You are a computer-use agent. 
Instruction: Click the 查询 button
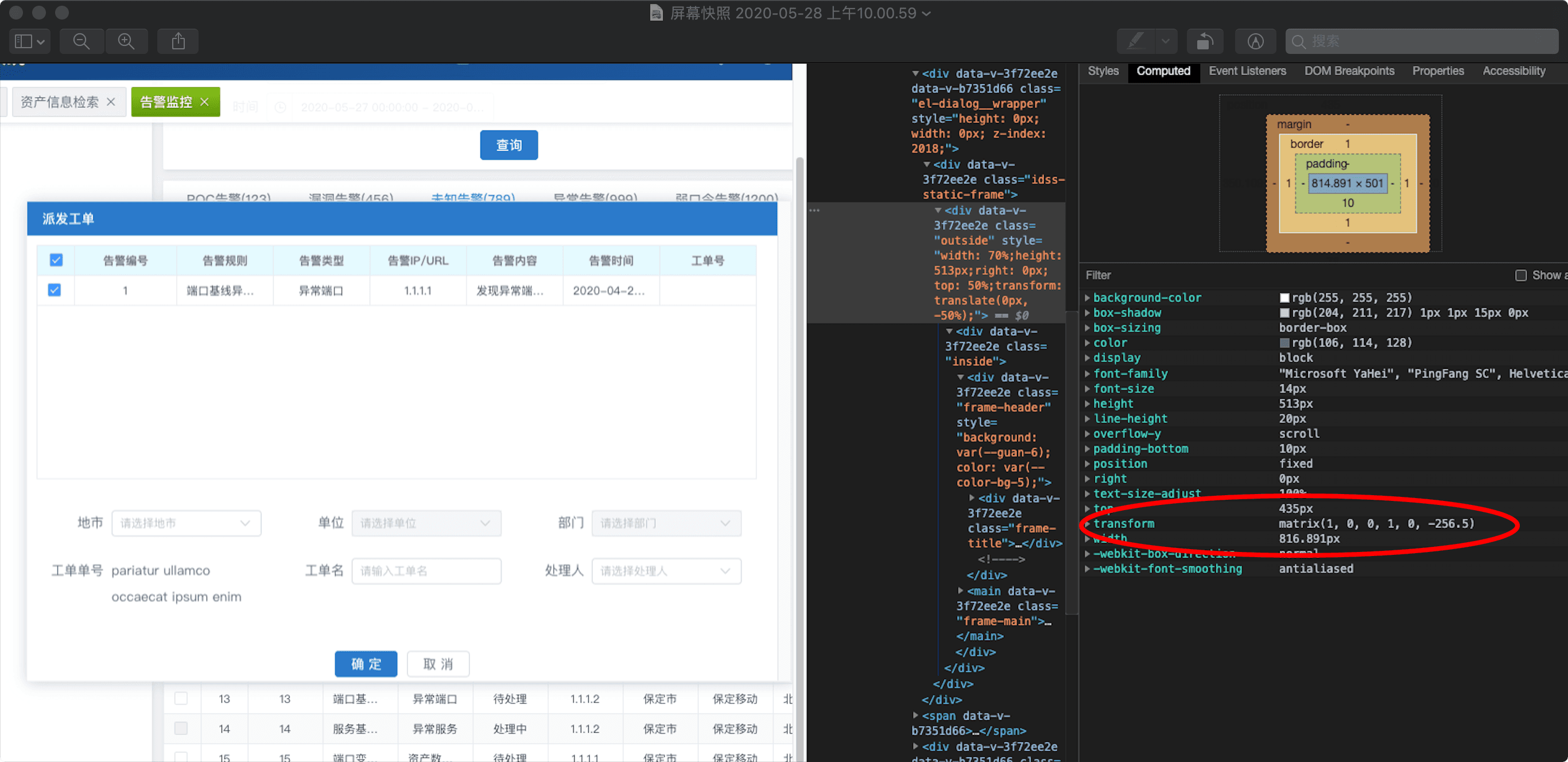509,145
